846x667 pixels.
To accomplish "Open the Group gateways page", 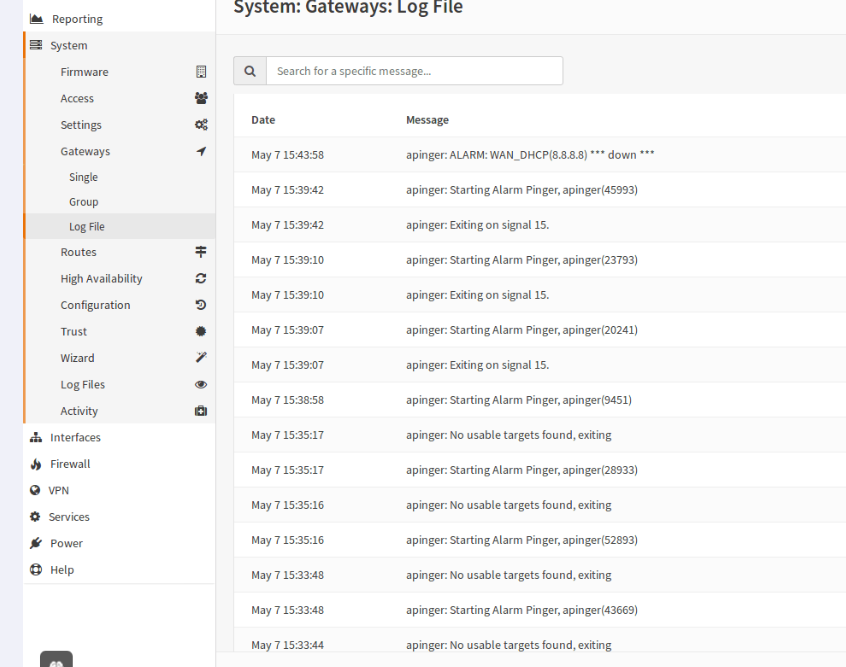I will click(84, 202).
